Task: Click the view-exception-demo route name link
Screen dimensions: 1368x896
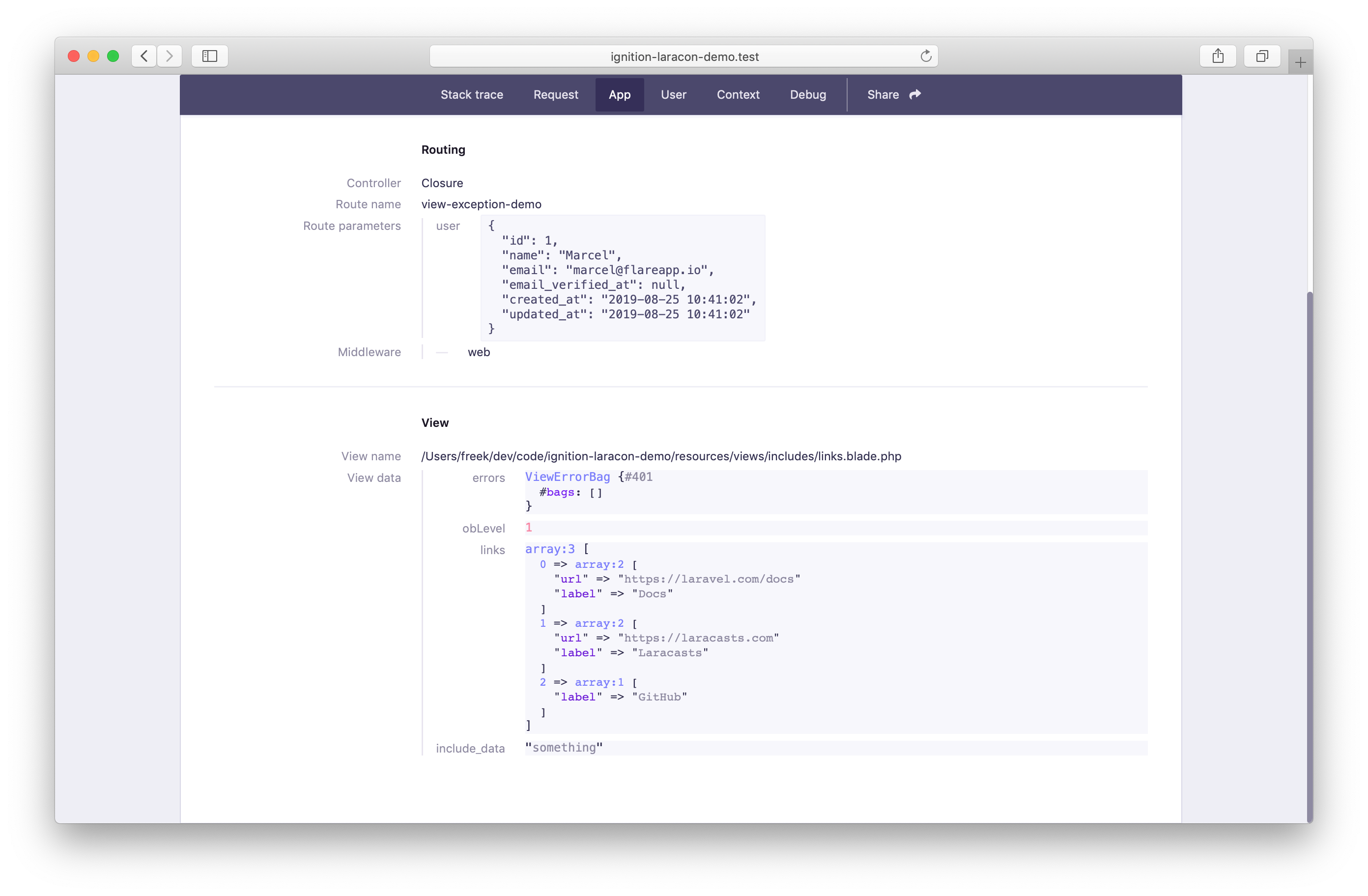Action: tap(480, 204)
